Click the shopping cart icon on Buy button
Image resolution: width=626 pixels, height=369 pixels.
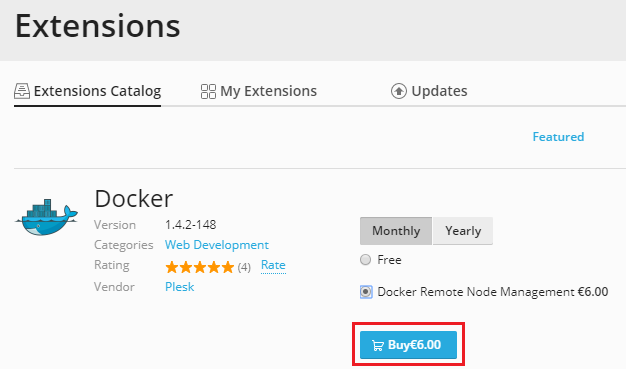pyautogui.click(x=377, y=345)
